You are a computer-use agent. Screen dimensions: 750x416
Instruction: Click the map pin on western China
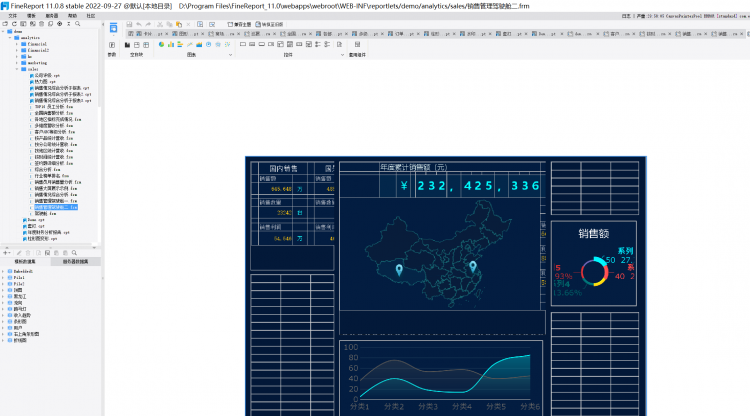(399, 270)
